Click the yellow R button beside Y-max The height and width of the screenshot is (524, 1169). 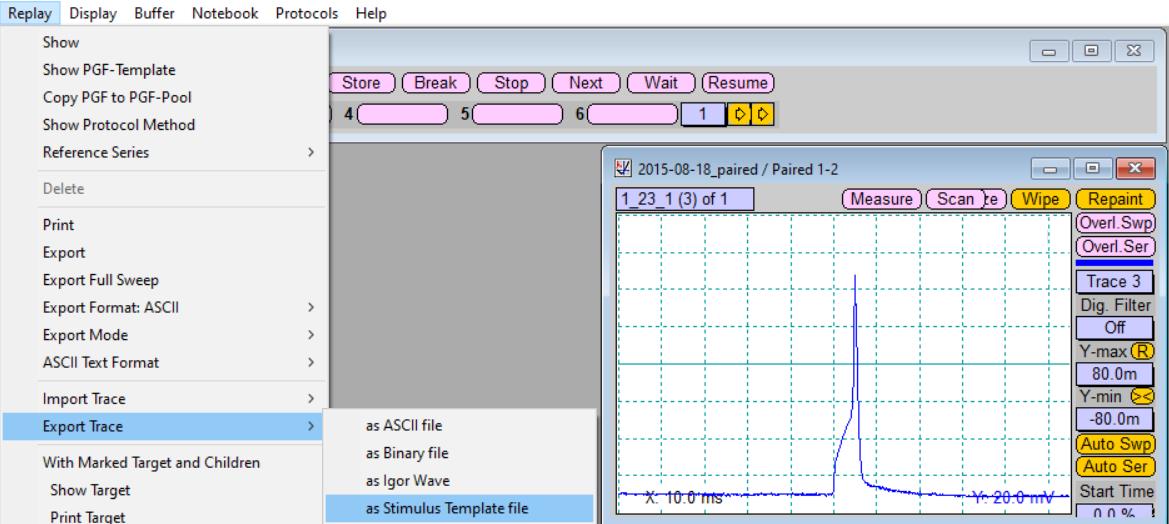(1142, 350)
